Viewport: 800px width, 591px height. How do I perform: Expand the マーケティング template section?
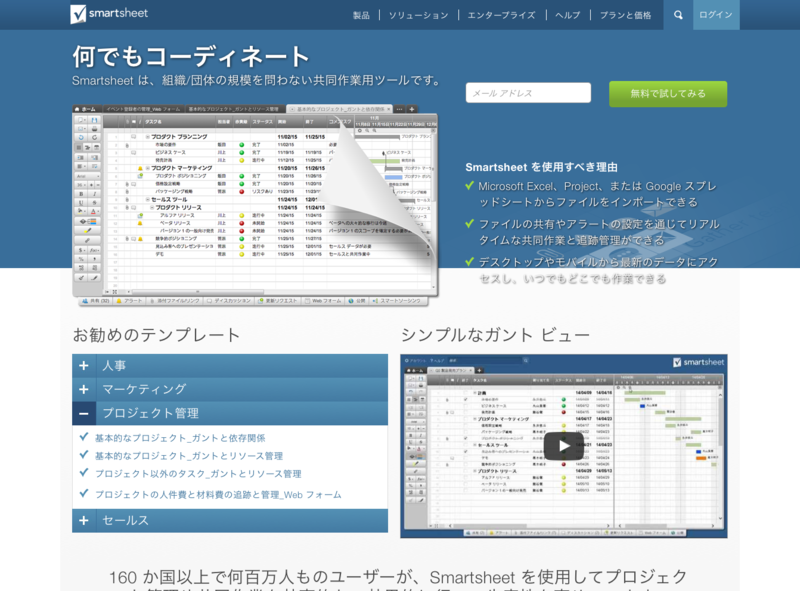click(x=230, y=389)
